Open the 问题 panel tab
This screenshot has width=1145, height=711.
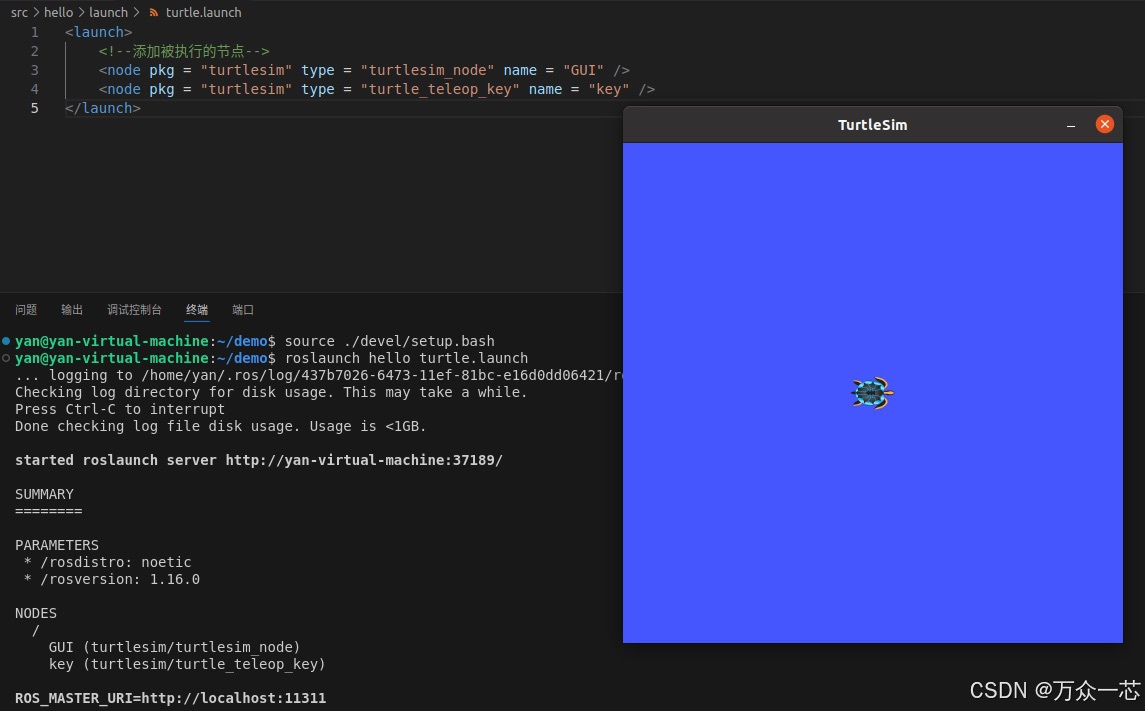[x=26, y=310]
